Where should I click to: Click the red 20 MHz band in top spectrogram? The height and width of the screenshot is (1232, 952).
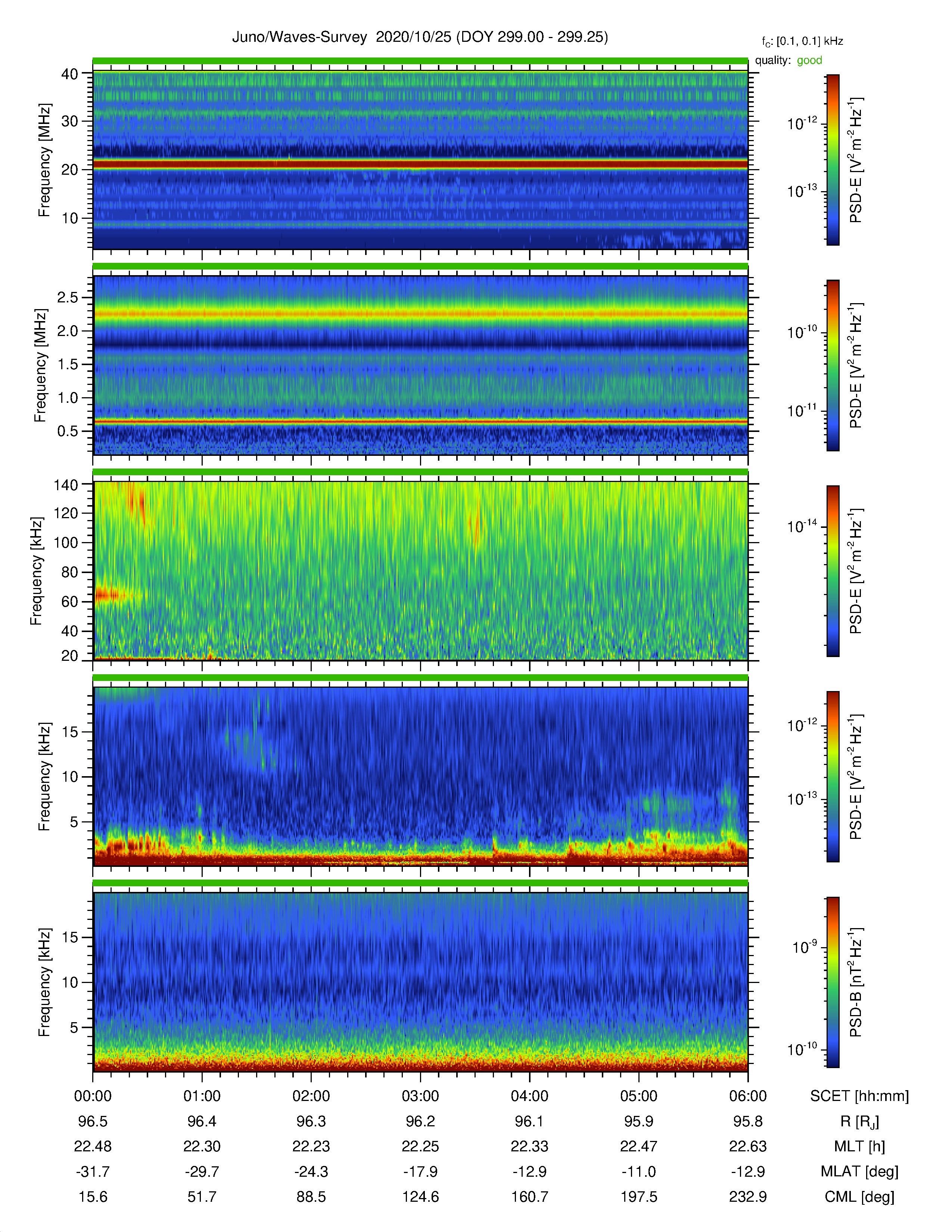click(x=420, y=164)
